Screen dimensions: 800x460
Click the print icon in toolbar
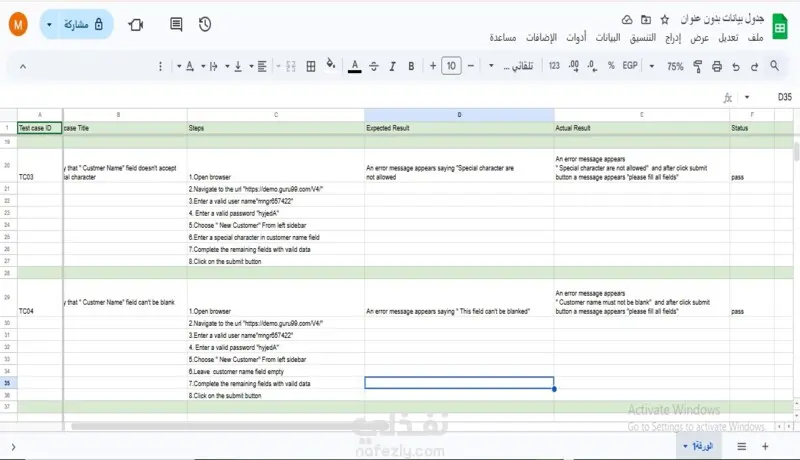pyautogui.click(x=716, y=66)
